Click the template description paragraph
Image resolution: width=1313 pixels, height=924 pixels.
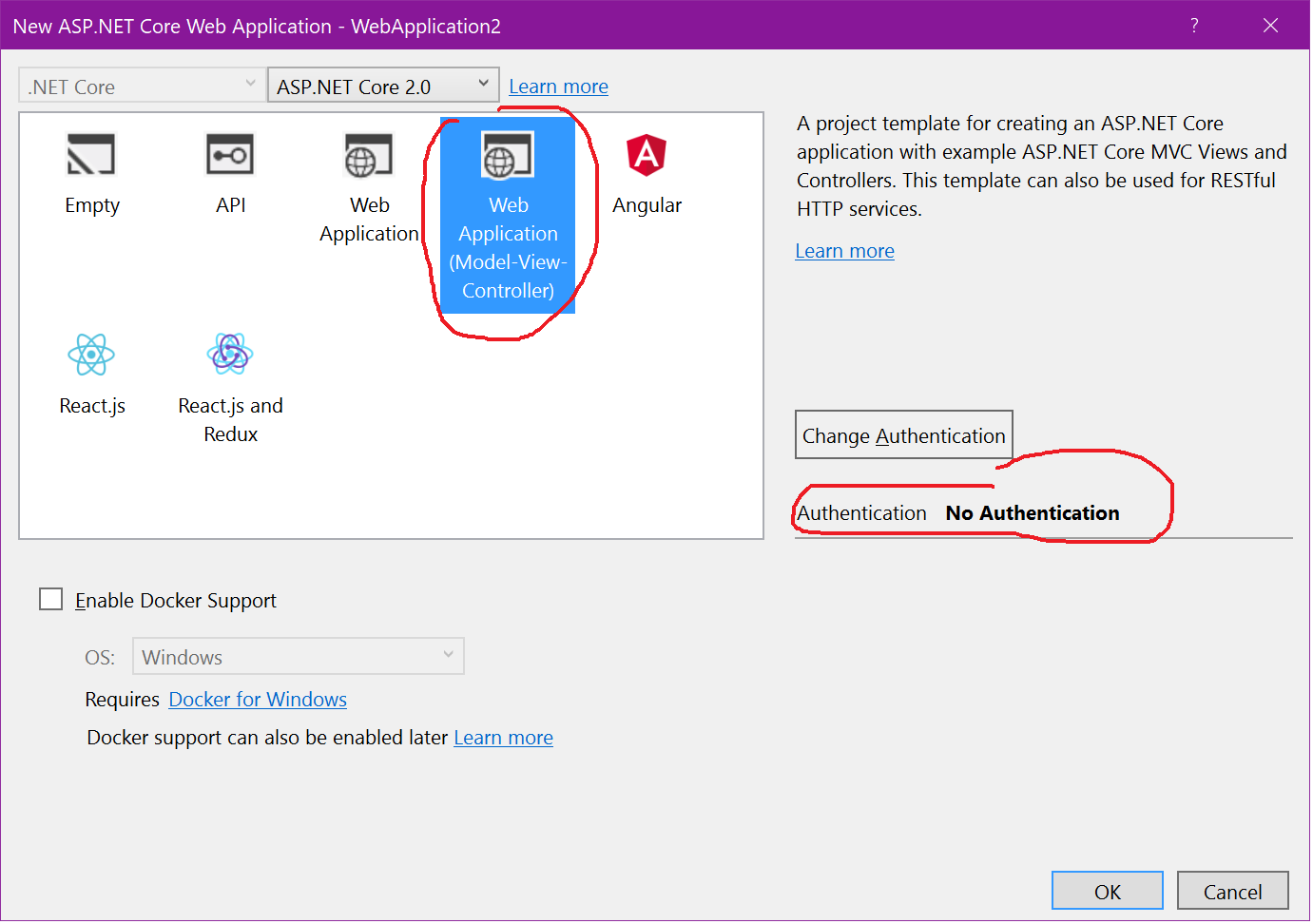pyautogui.click(x=1042, y=166)
